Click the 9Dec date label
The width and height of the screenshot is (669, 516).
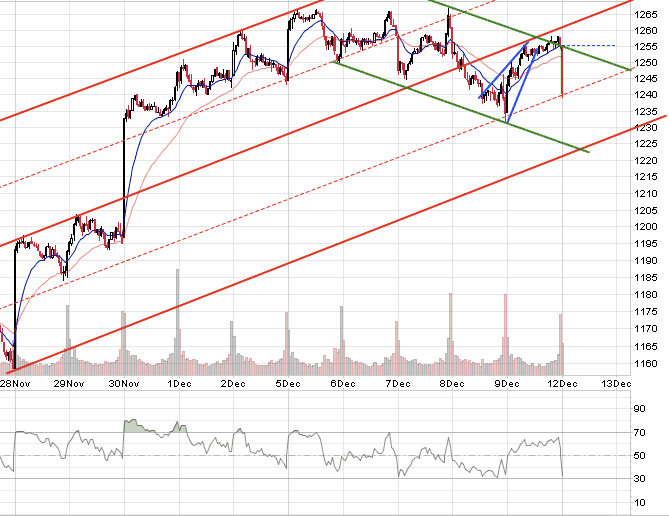506,383
